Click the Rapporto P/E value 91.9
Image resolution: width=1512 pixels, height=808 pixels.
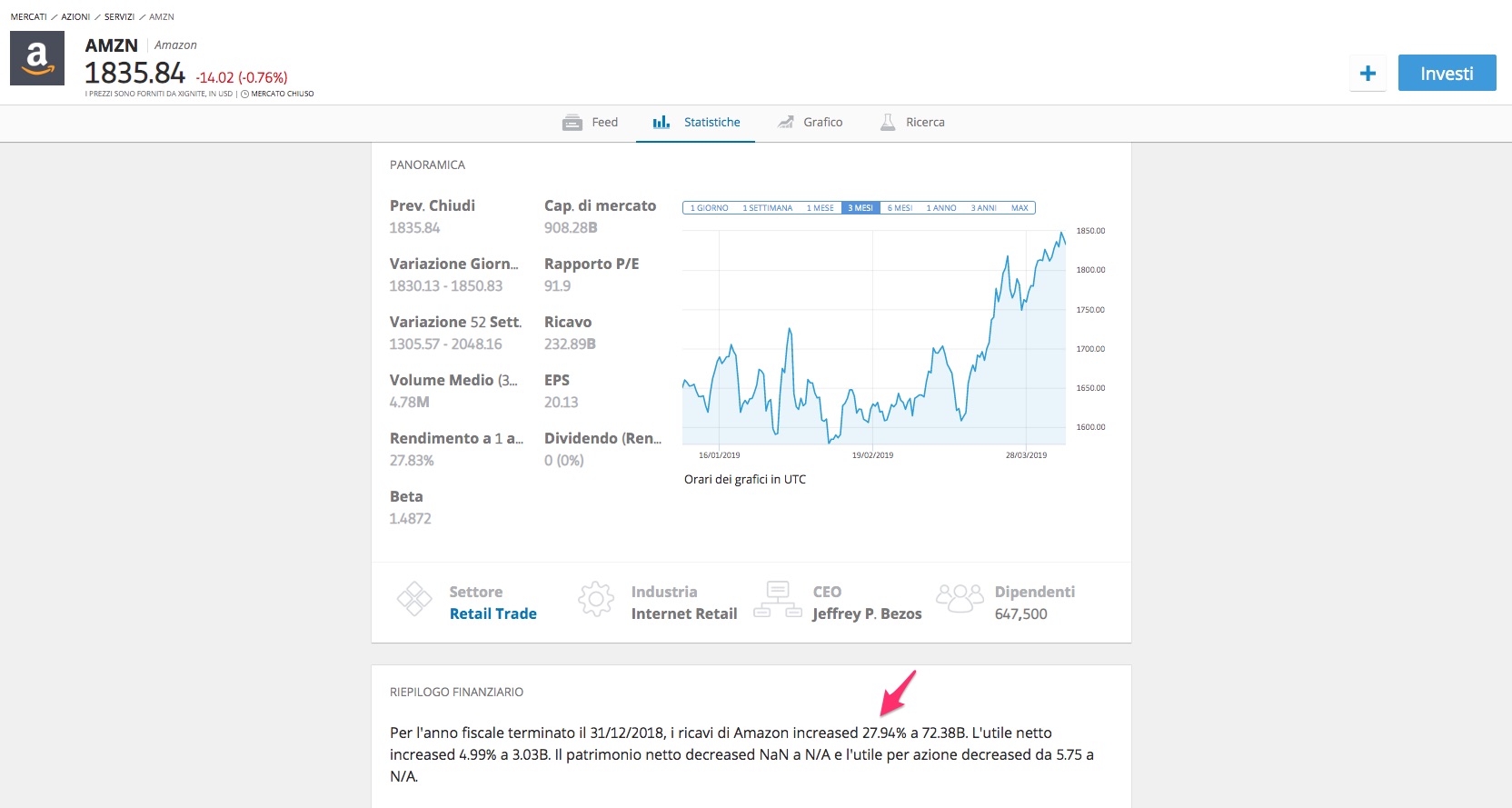[x=557, y=286]
